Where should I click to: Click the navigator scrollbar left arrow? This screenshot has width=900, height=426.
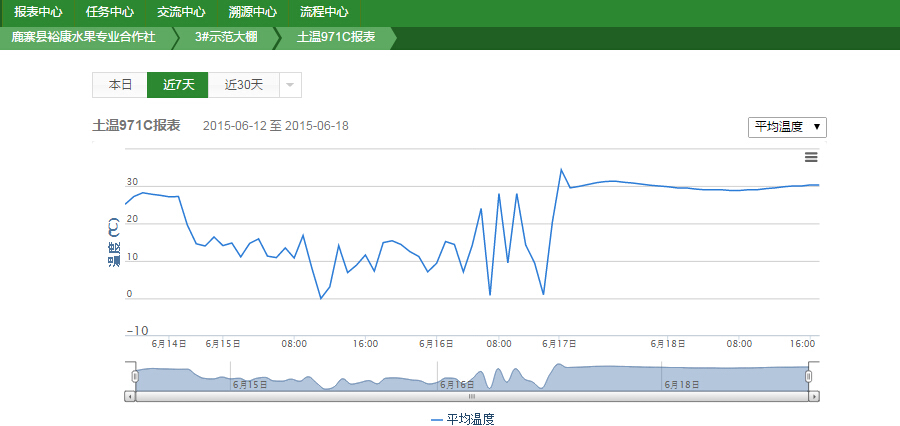pyautogui.click(x=129, y=397)
